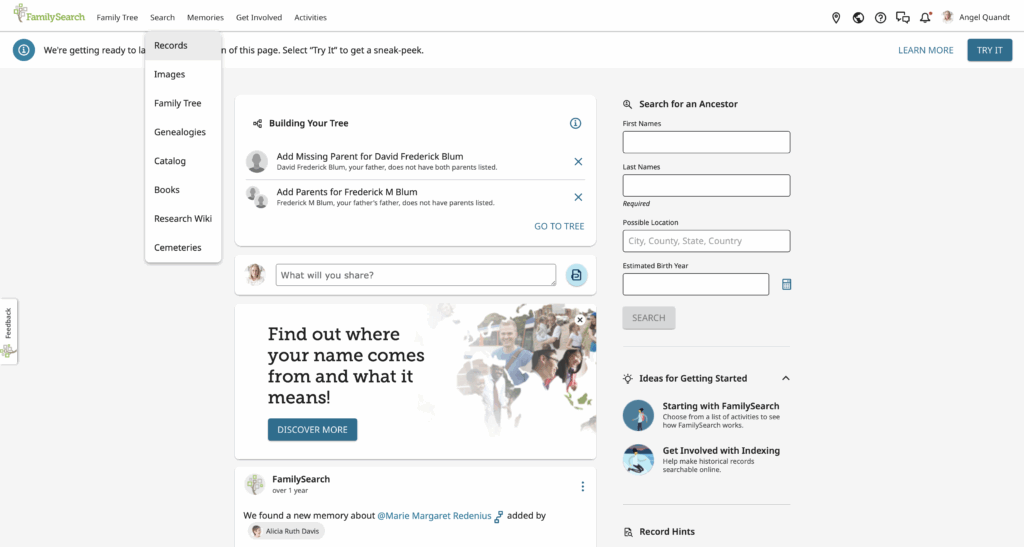1024x547 pixels.
Task: Click the What will you share box
Action: (x=415, y=275)
